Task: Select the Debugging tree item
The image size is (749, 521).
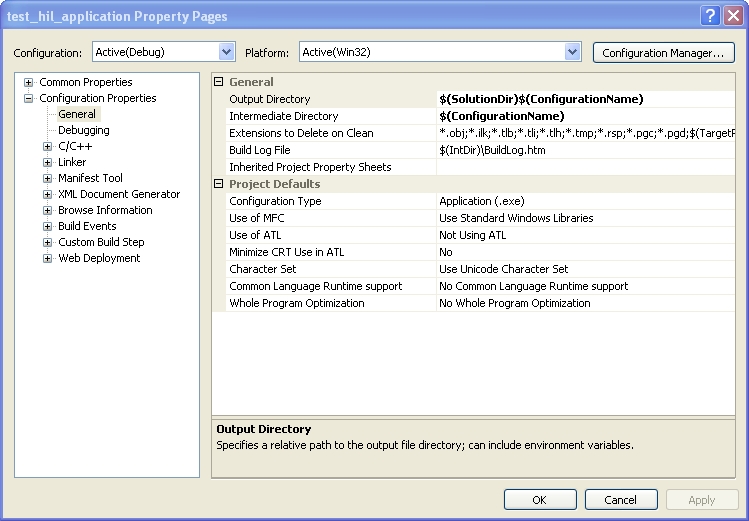Action: point(84,130)
